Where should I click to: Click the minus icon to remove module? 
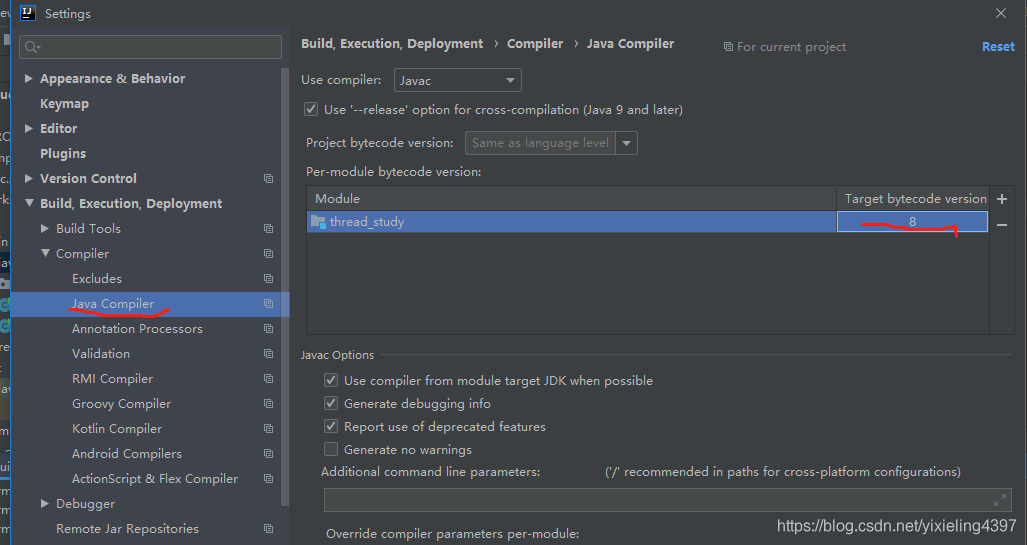pyautogui.click(x=1001, y=225)
